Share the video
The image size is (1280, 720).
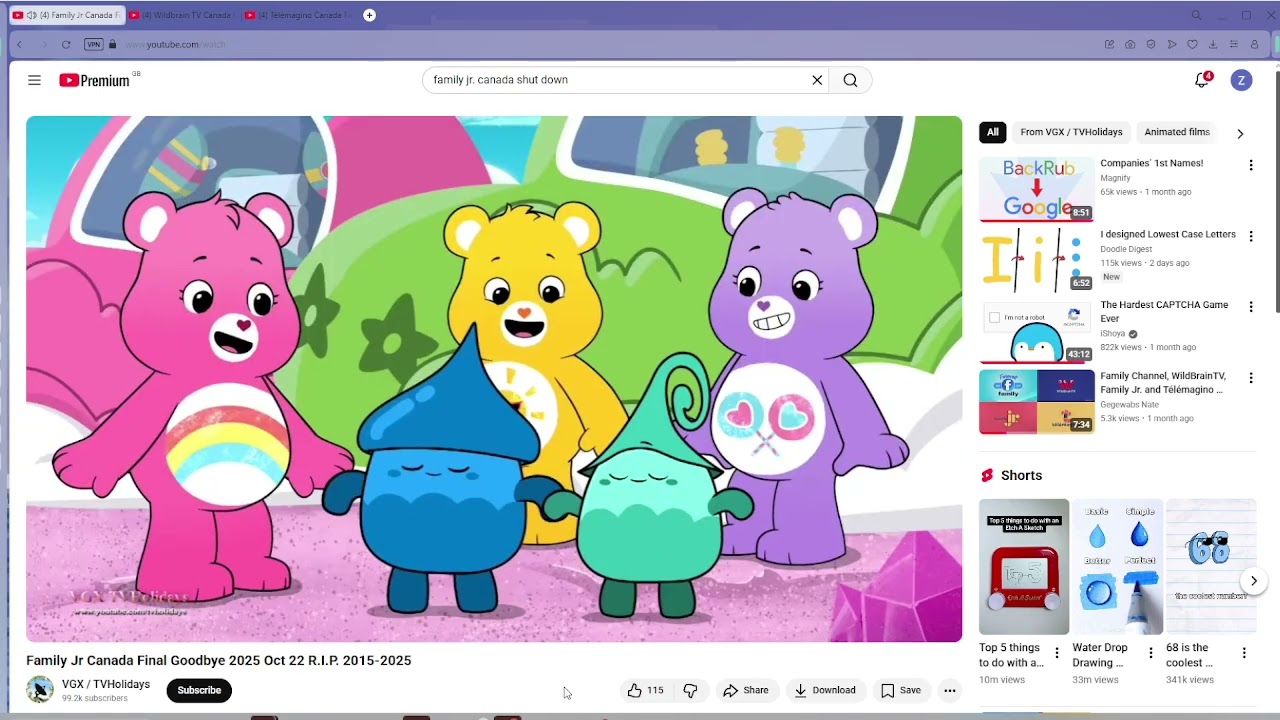click(746, 690)
